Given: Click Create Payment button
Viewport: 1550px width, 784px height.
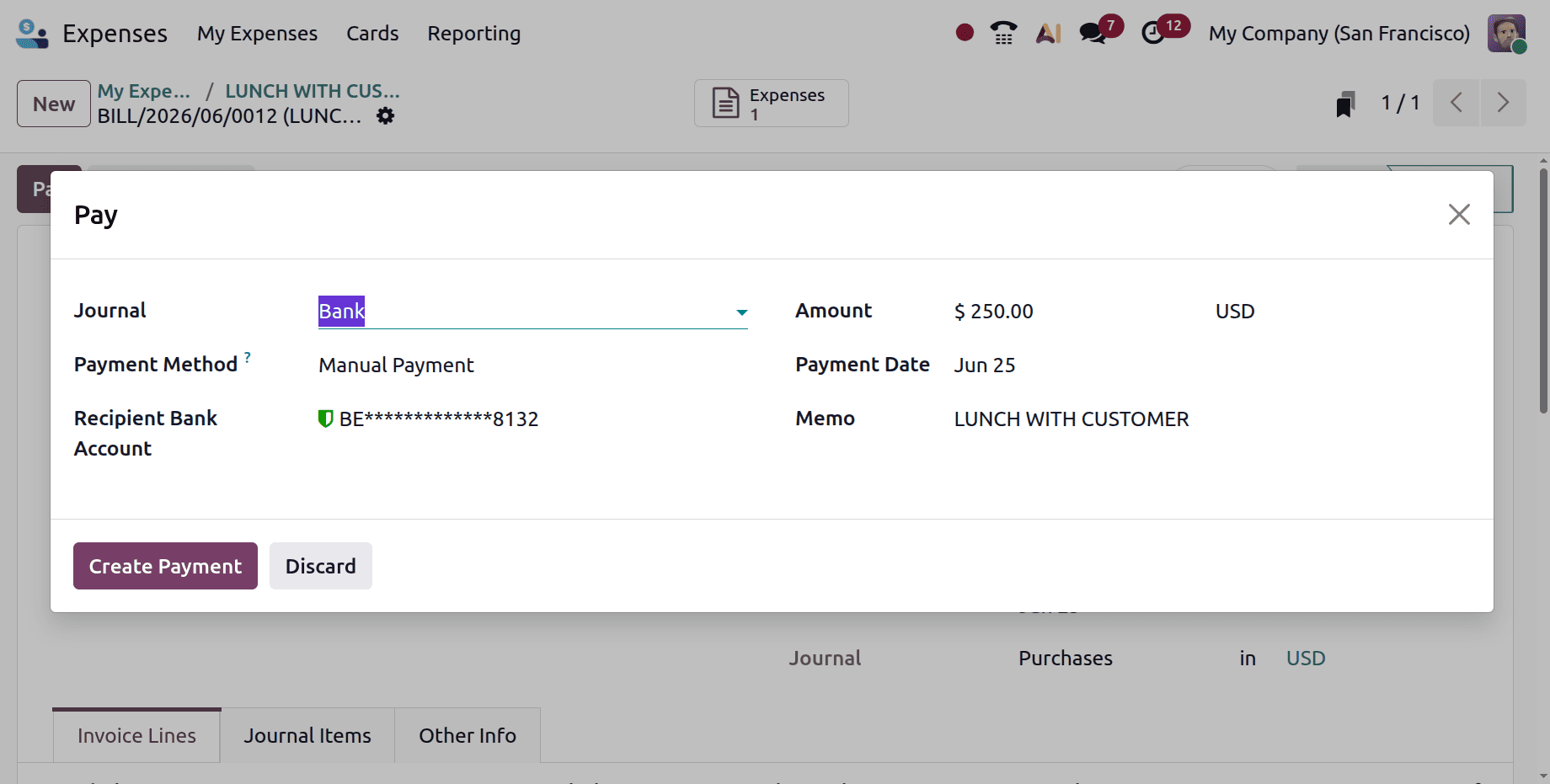Looking at the screenshot, I should (x=165, y=566).
